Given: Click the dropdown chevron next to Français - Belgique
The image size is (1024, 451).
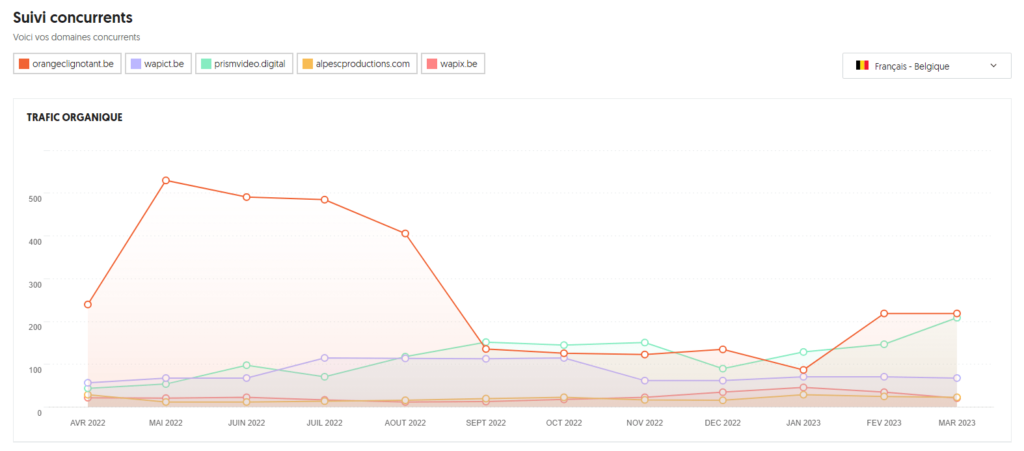Looking at the screenshot, I should tap(993, 66).
